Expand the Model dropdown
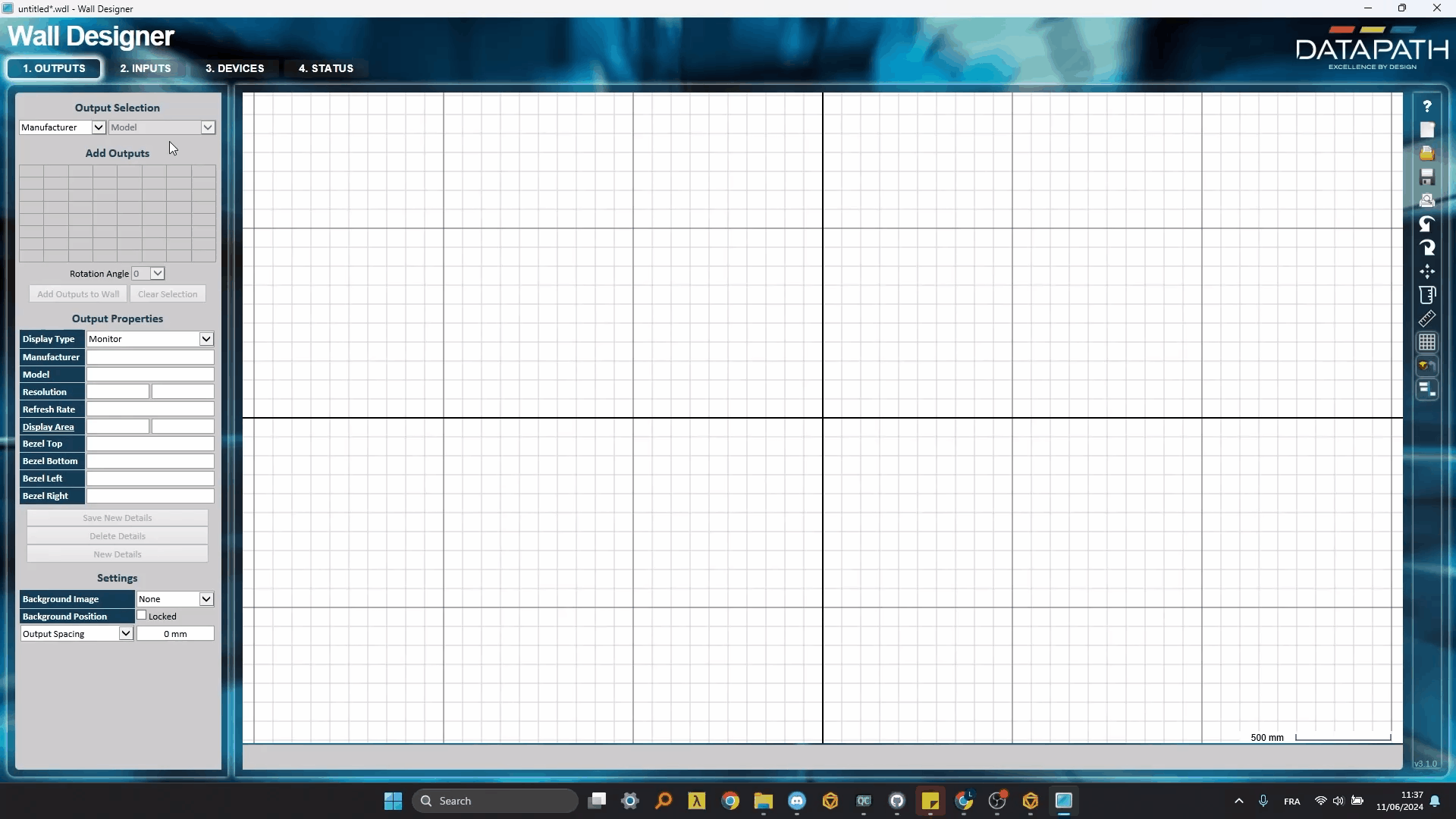1456x819 pixels. coord(208,127)
